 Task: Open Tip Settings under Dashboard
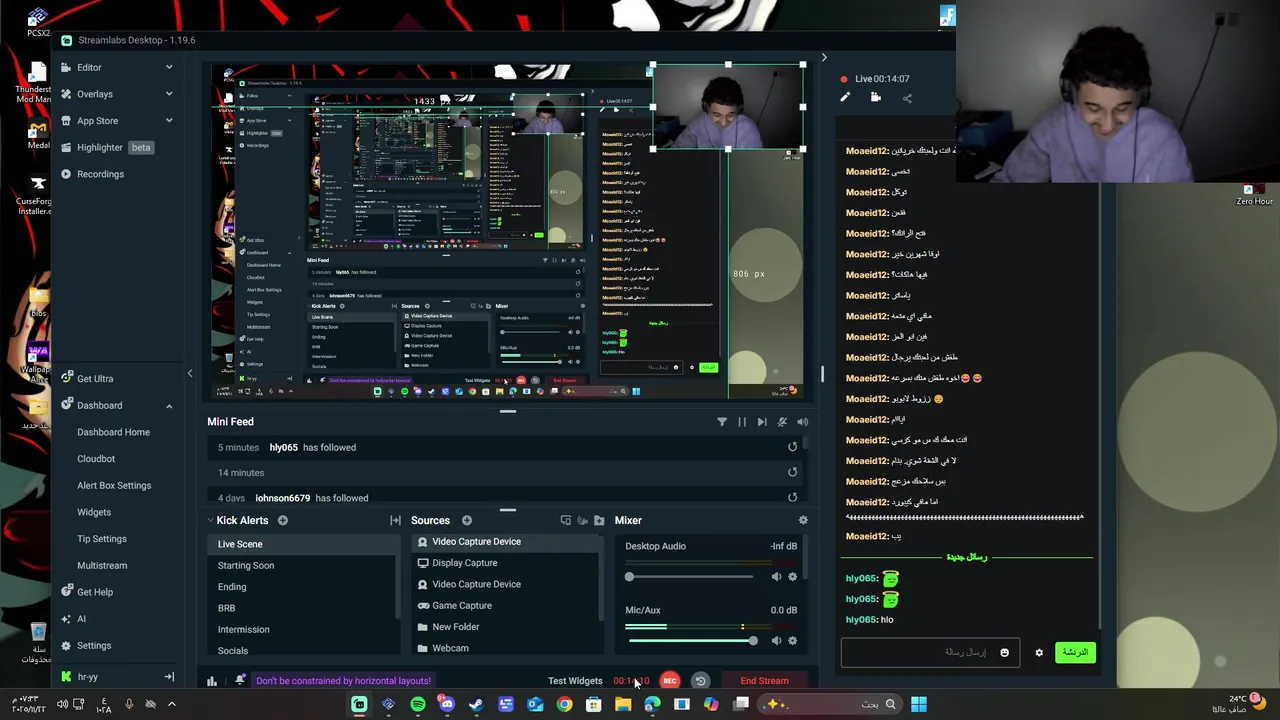[x=102, y=539]
